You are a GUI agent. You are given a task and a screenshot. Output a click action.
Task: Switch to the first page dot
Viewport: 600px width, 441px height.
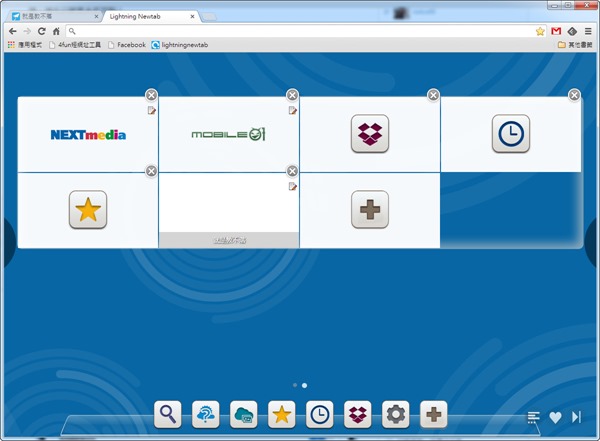pos(295,385)
